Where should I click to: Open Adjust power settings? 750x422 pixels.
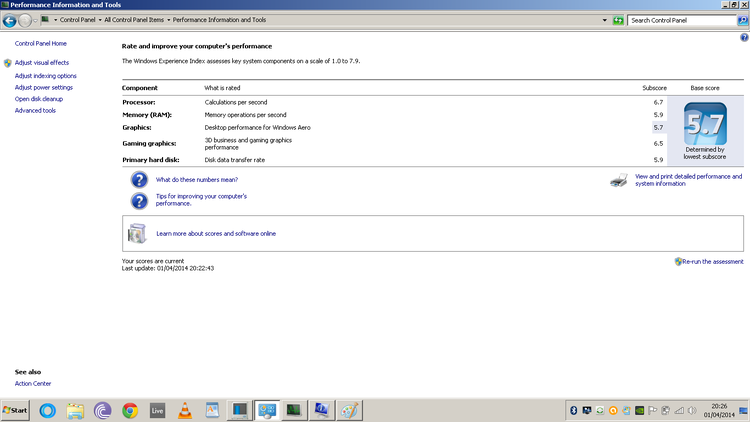[44, 88]
